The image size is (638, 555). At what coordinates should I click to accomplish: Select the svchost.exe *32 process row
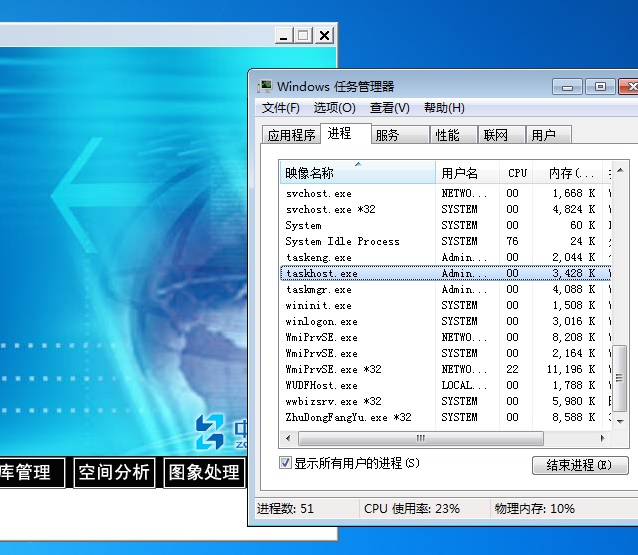coord(446,209)
